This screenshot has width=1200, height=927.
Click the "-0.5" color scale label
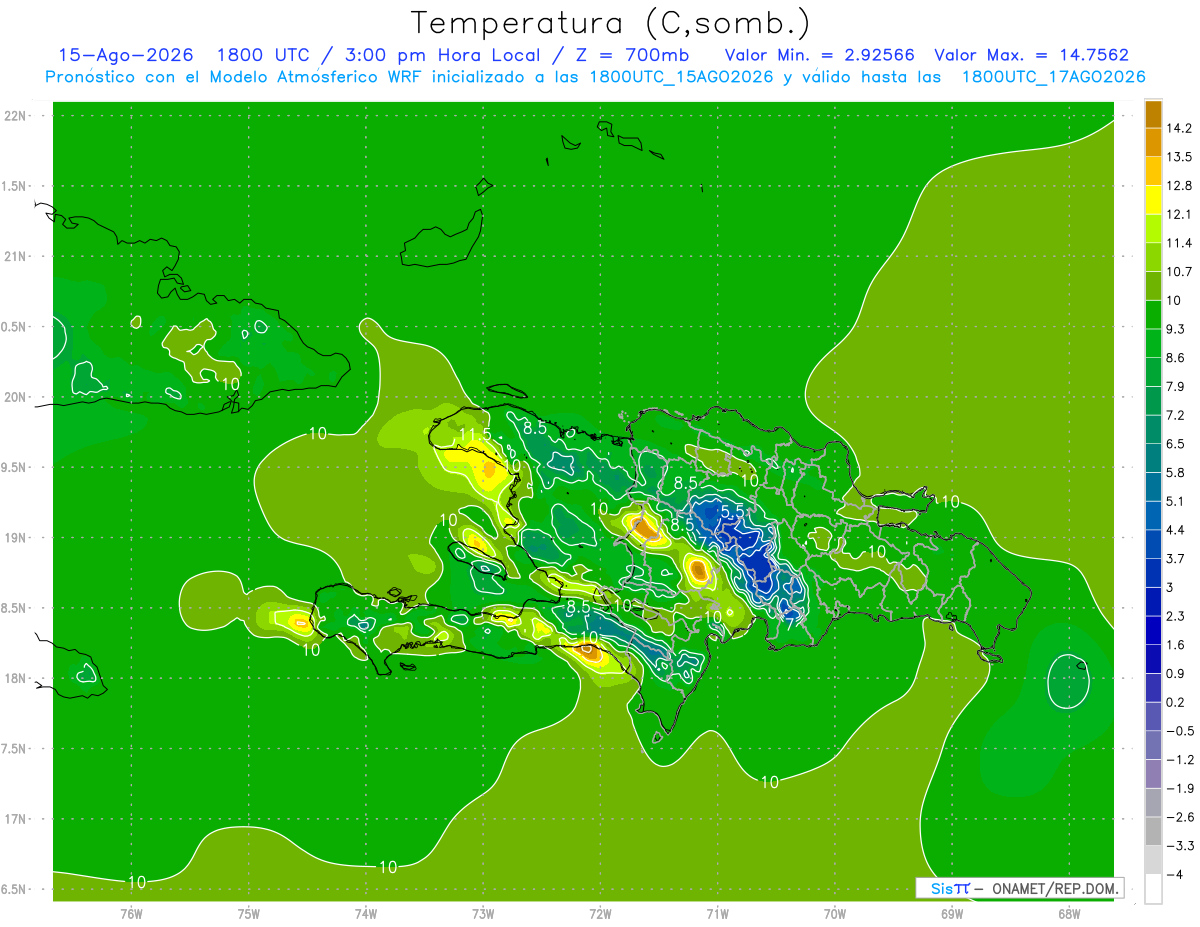click(x=1180, y=731)
